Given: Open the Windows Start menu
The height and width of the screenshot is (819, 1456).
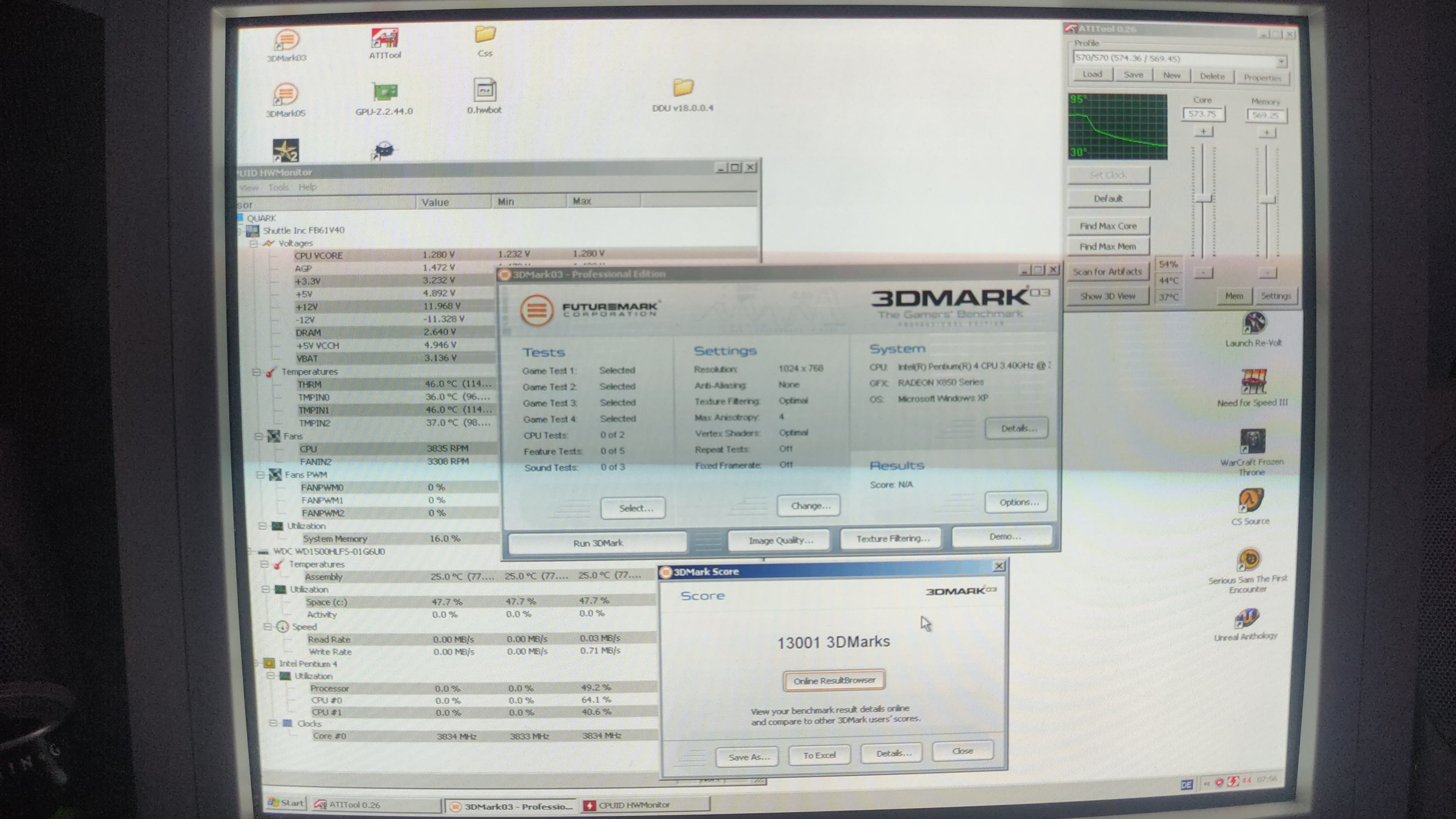Looking at the screenshot, I should [286, 803].
